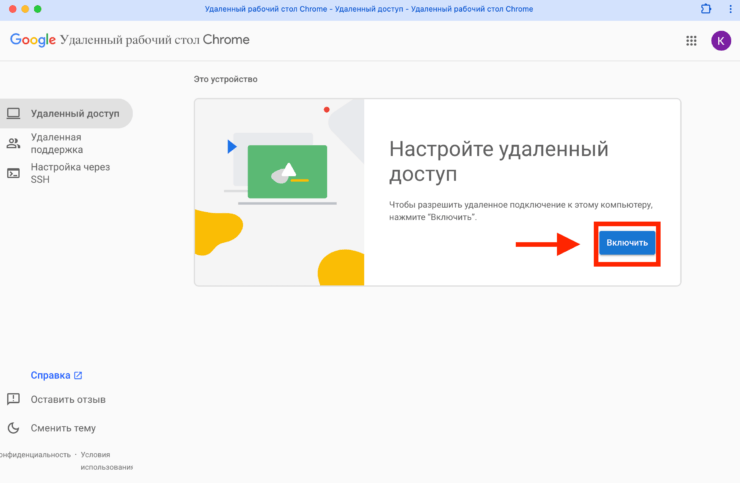The width and height of the screenshot is (740, 483).
Task: Click the blue Включить button
Action: (627, 243)
